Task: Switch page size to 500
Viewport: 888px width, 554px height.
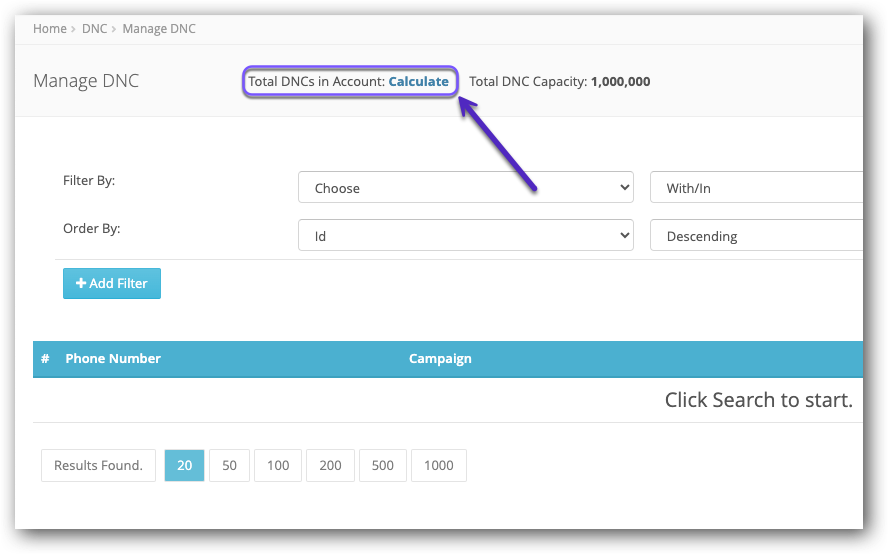Action: [383, 466]
